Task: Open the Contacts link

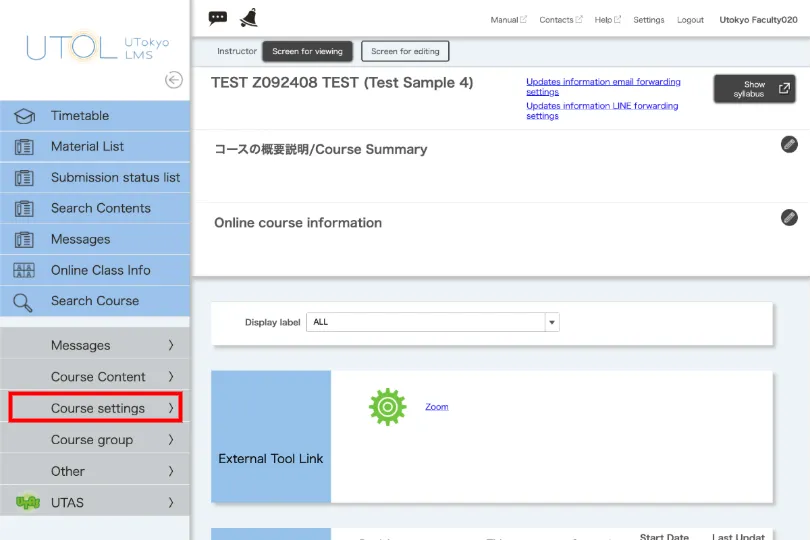Action: tap(560, 20)
